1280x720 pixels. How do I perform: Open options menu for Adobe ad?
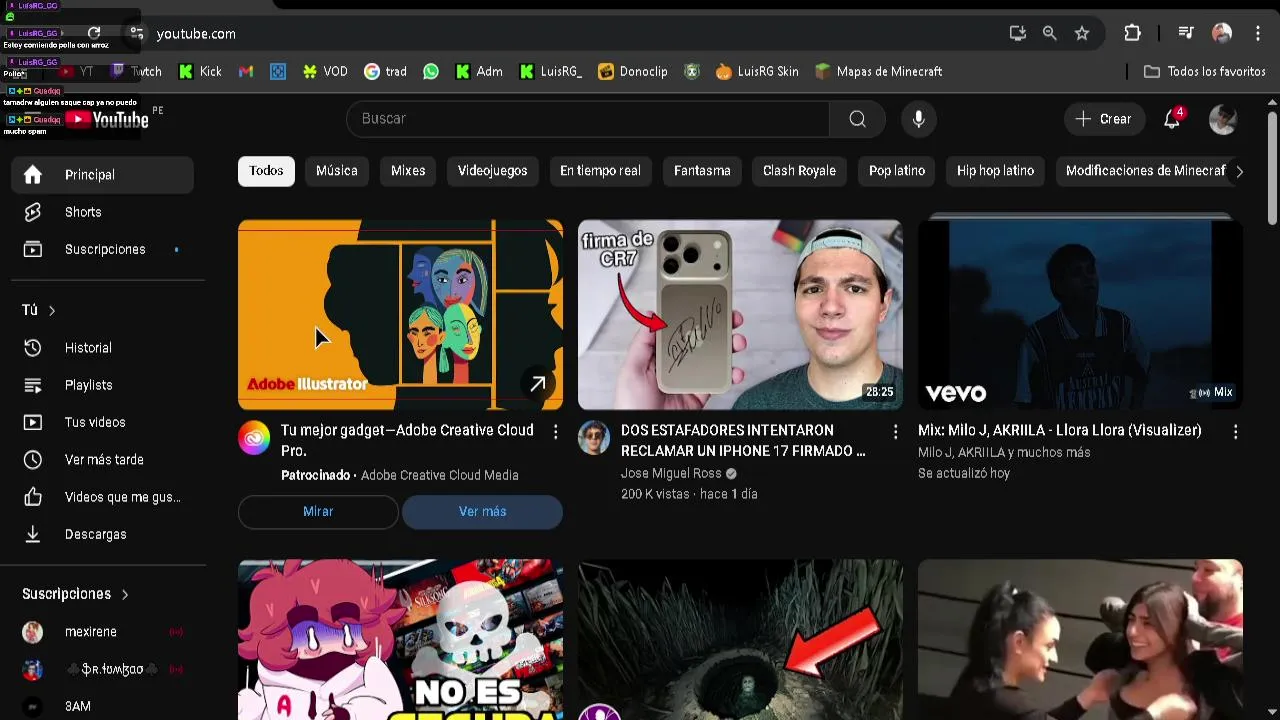tap(555, 432)
